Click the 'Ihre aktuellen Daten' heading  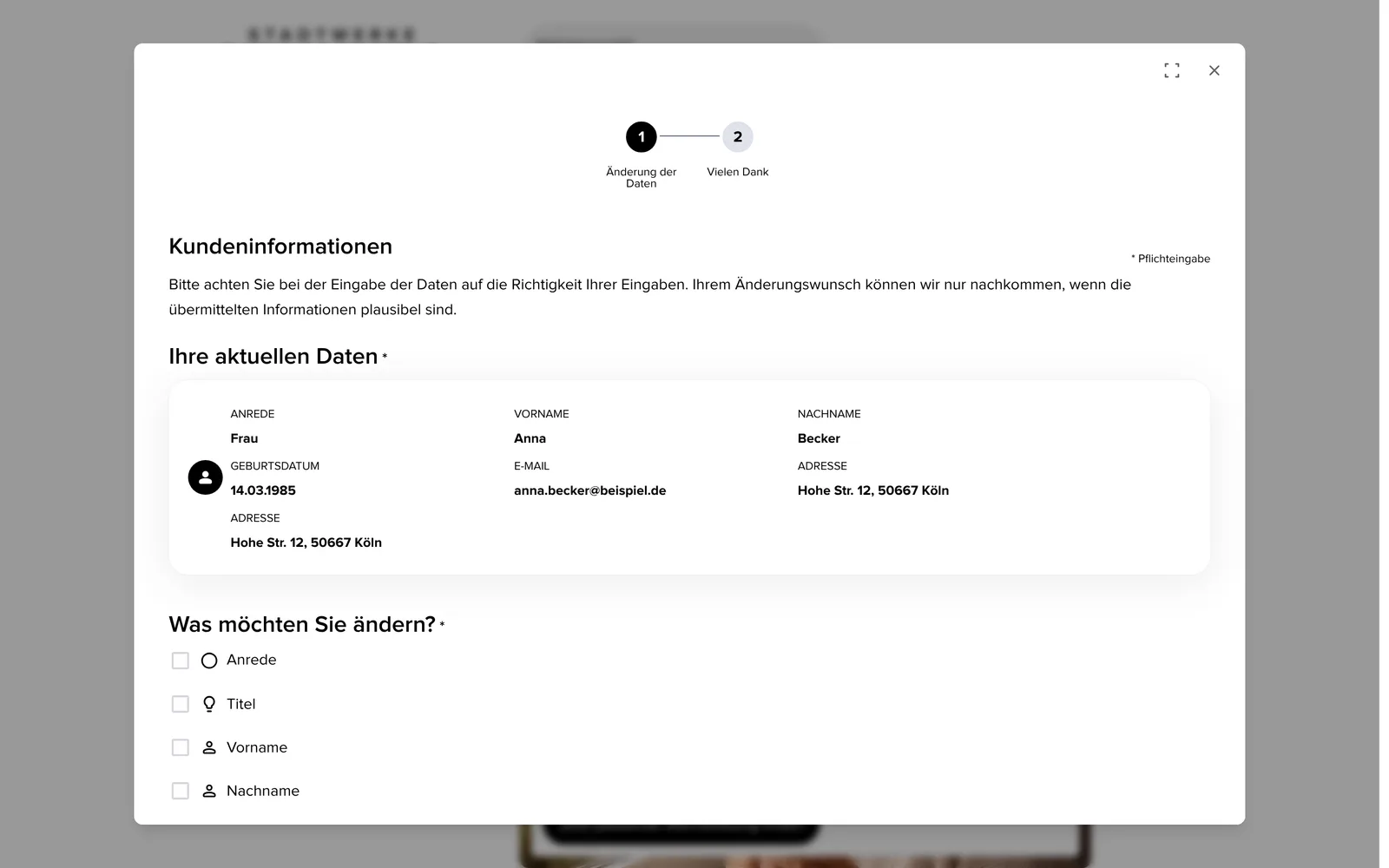[x=273, y=357]
